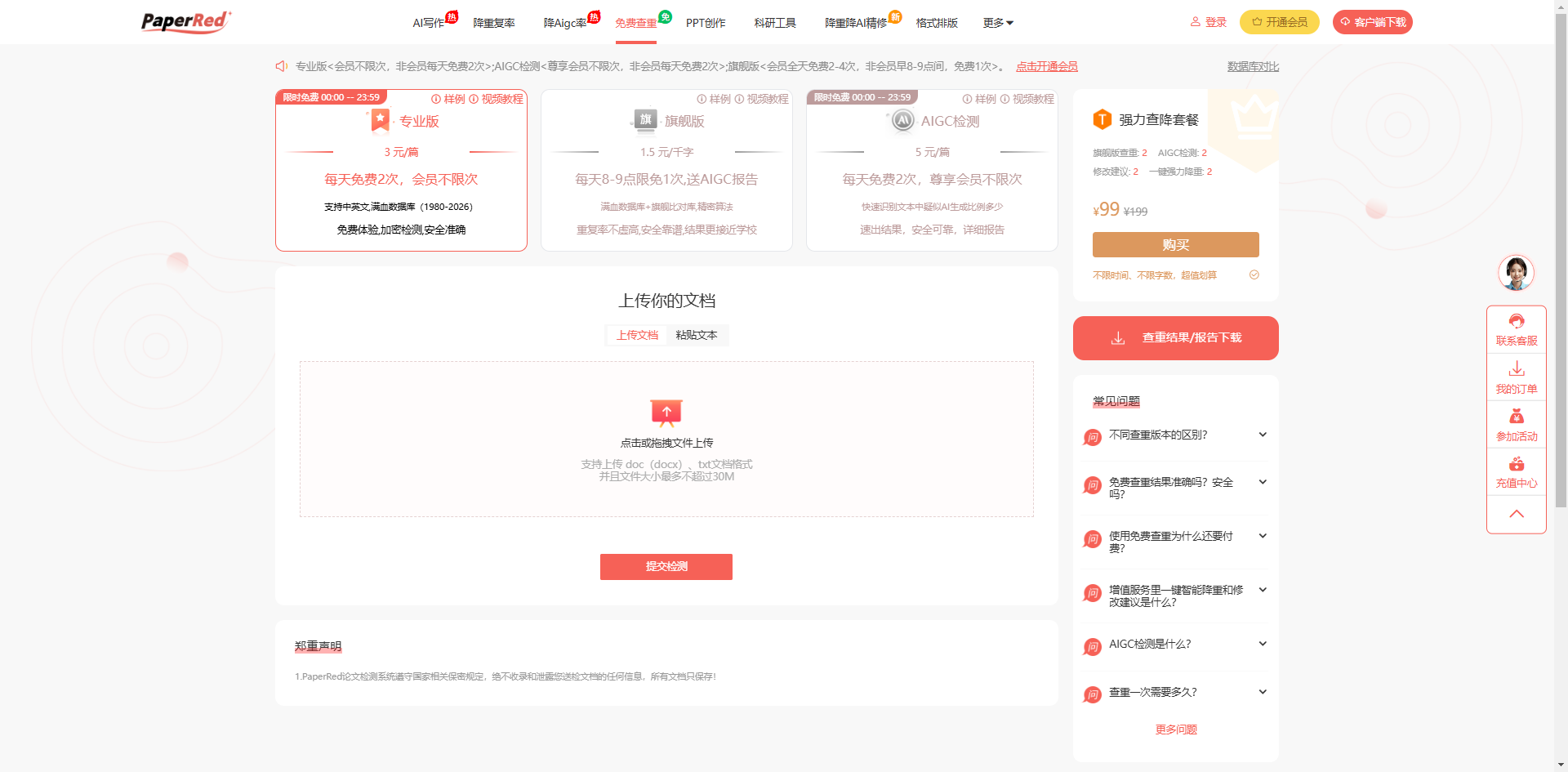This screenshot has height=772, width=1568.
Task: Open the 更多 dropdown in navigation
Action: (998, 23)
